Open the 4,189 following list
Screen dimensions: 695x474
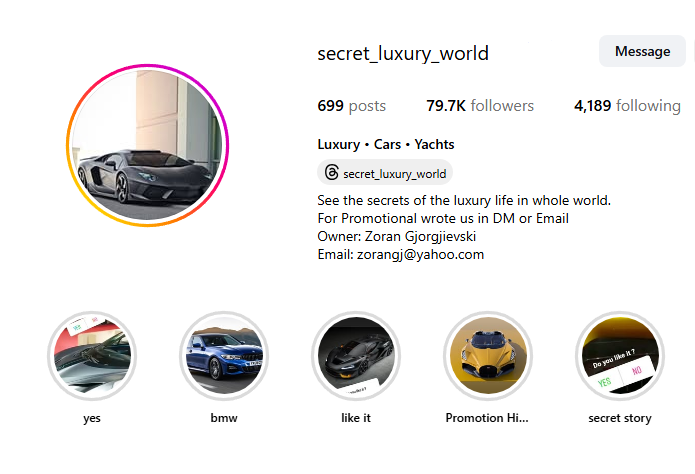tap(627, 106)
